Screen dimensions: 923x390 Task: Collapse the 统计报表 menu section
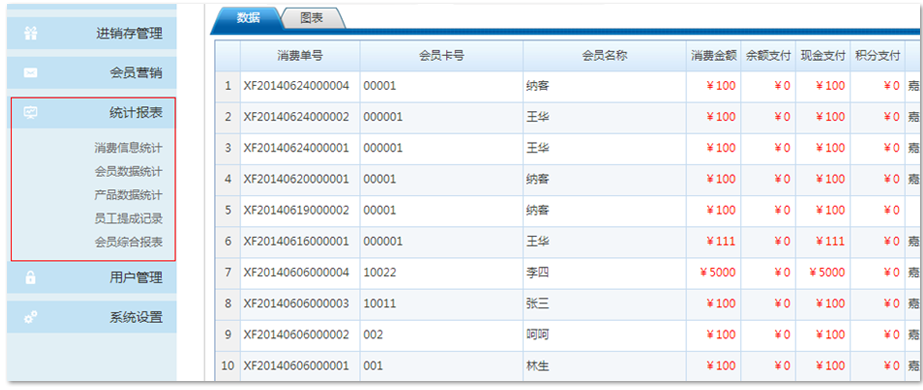[x=93, y=113]
